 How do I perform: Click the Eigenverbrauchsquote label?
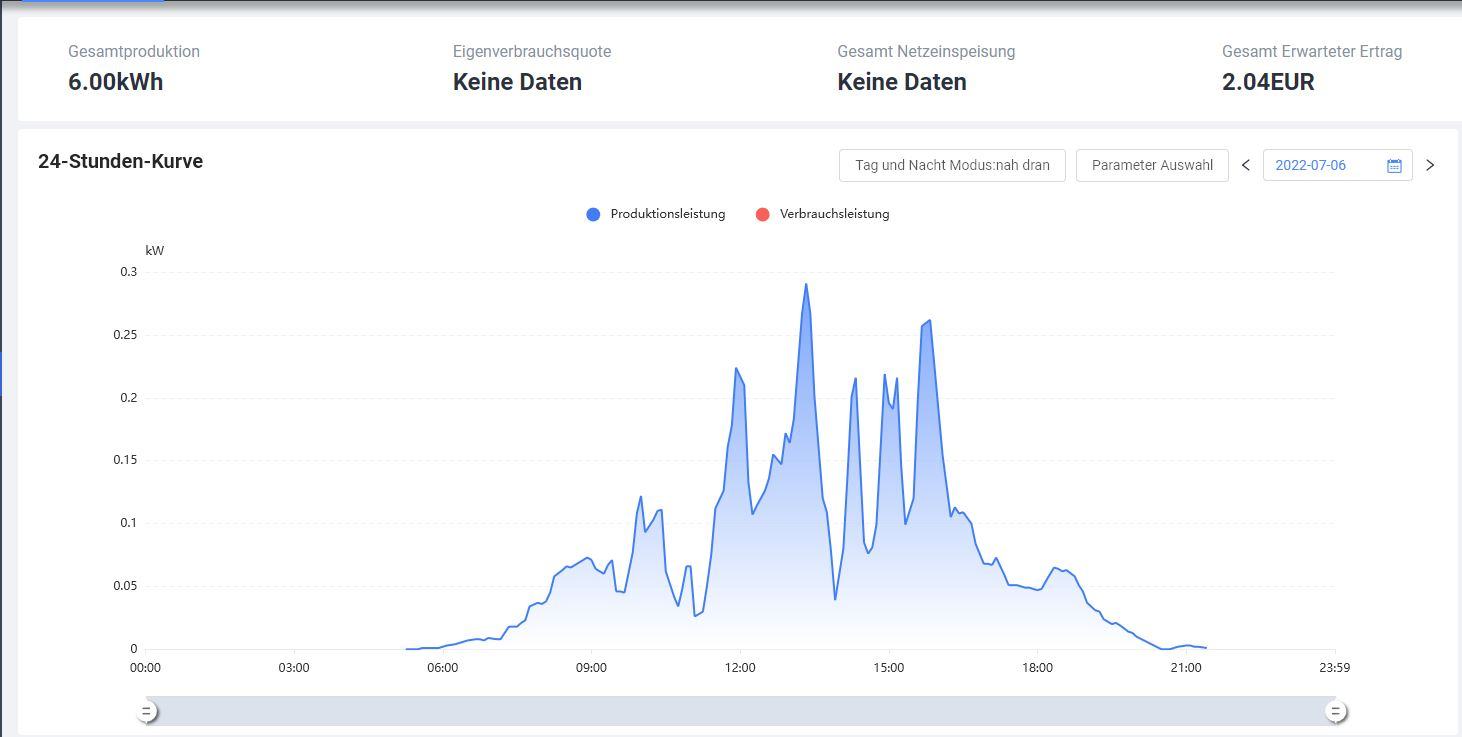tap(532, 51)
